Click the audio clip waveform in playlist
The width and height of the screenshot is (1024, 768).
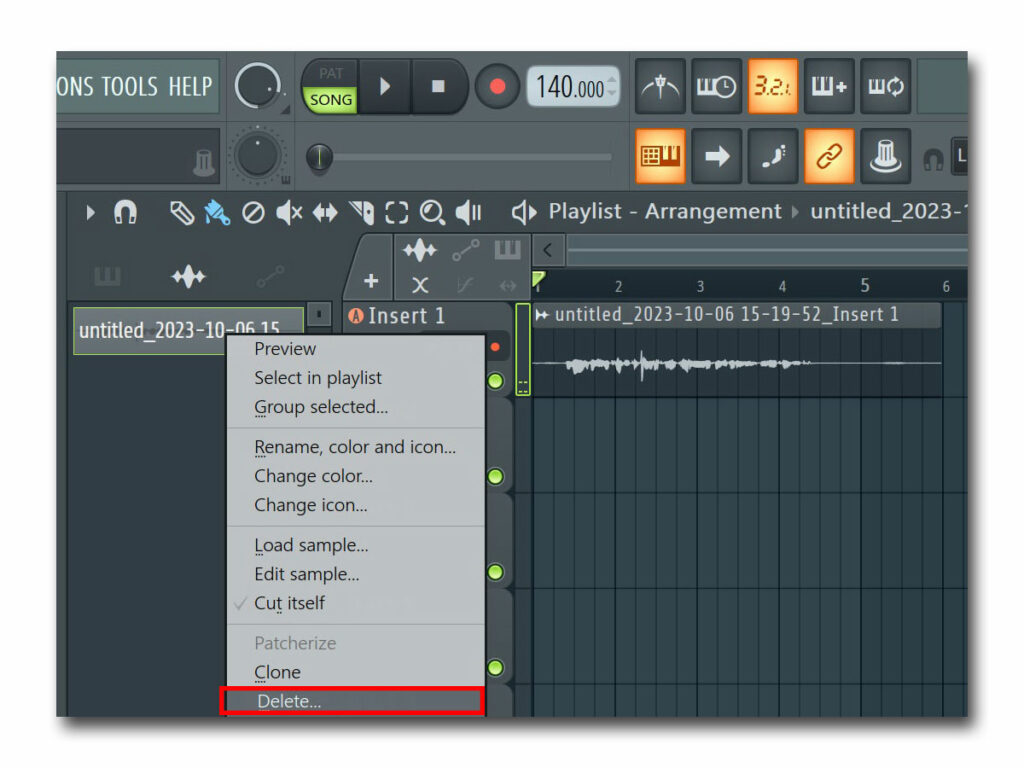[738, 364]
